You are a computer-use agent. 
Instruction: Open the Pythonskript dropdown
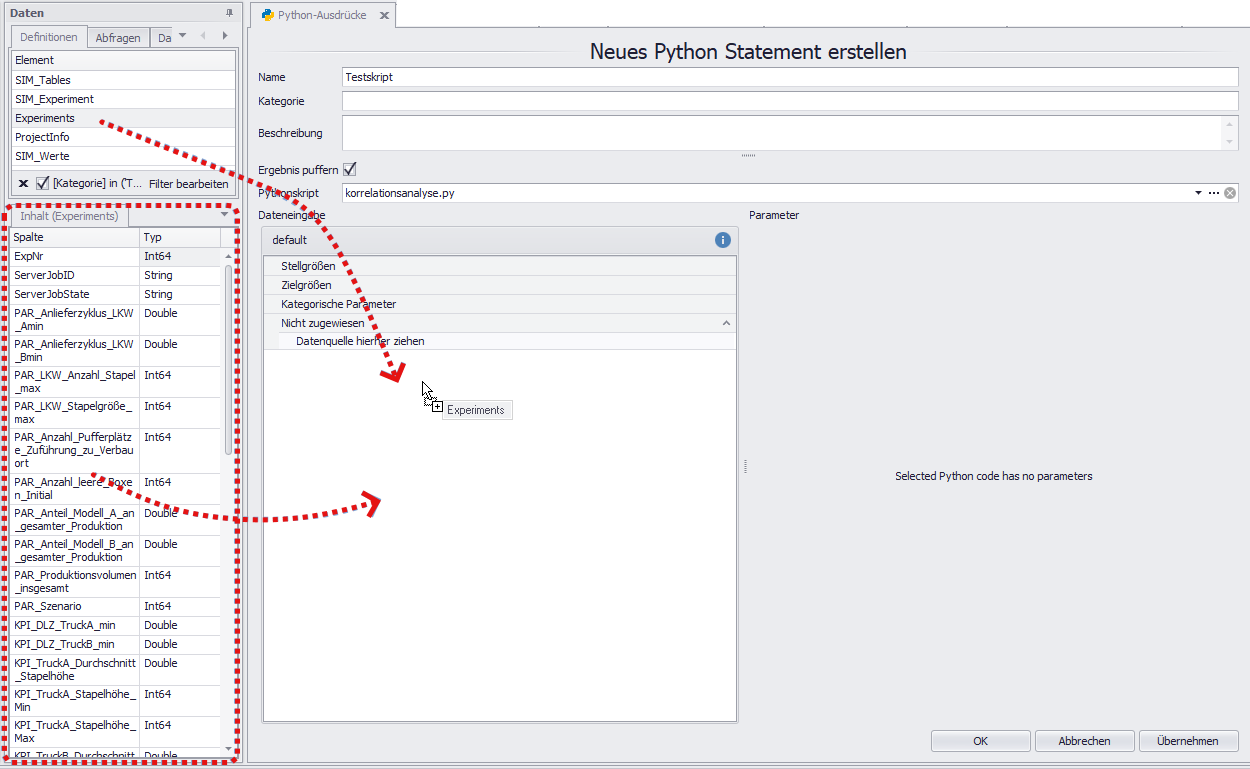1200,192
